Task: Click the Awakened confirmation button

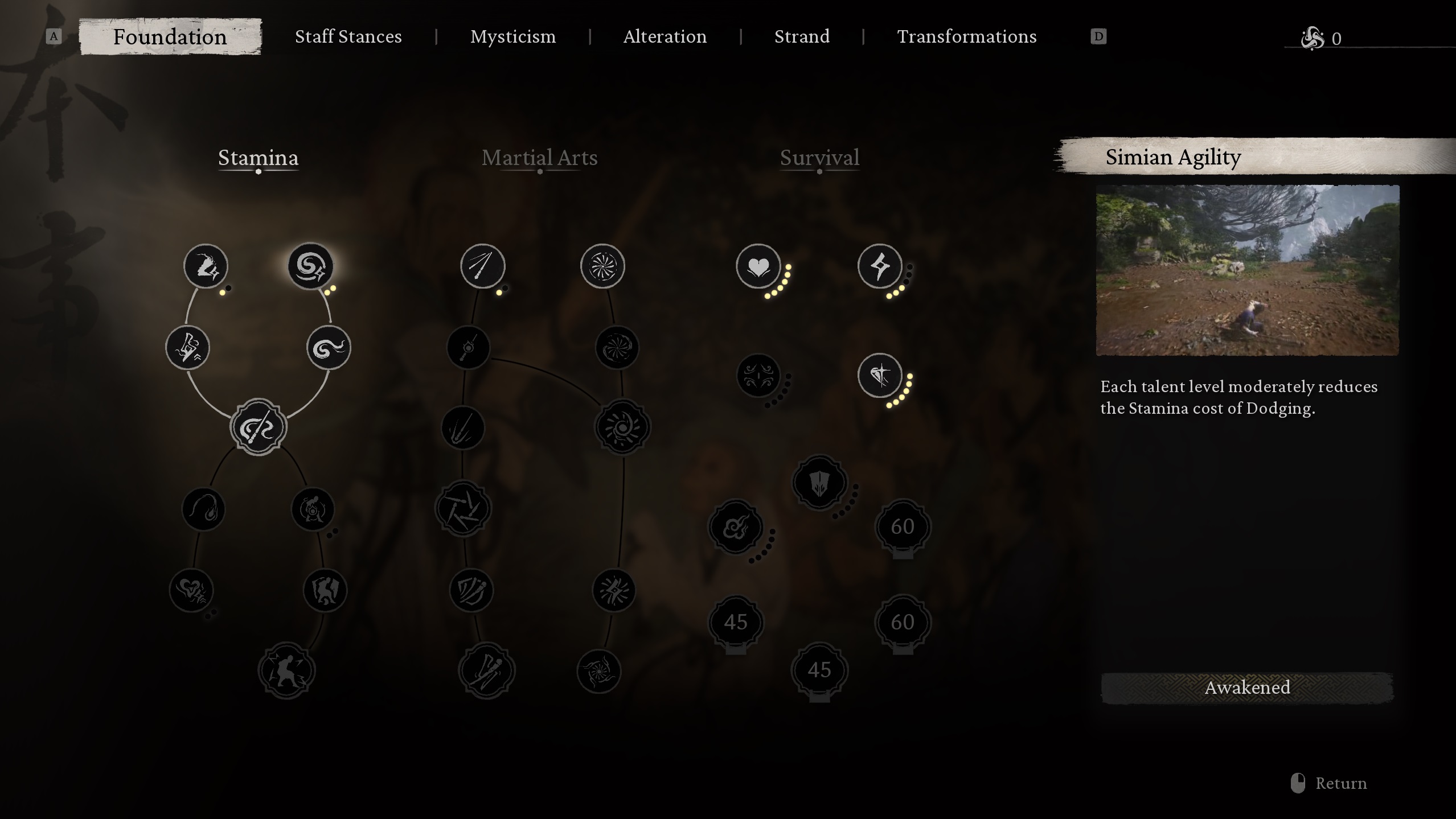Action: (1247, 687)
